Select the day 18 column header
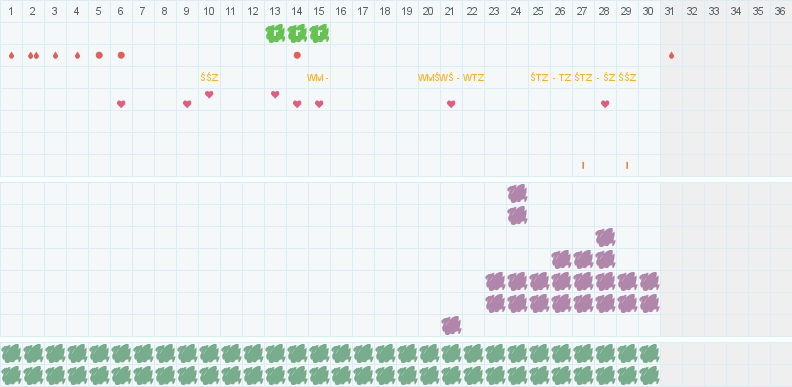Screen dimensions: 792x387 (x=385, y=11)
